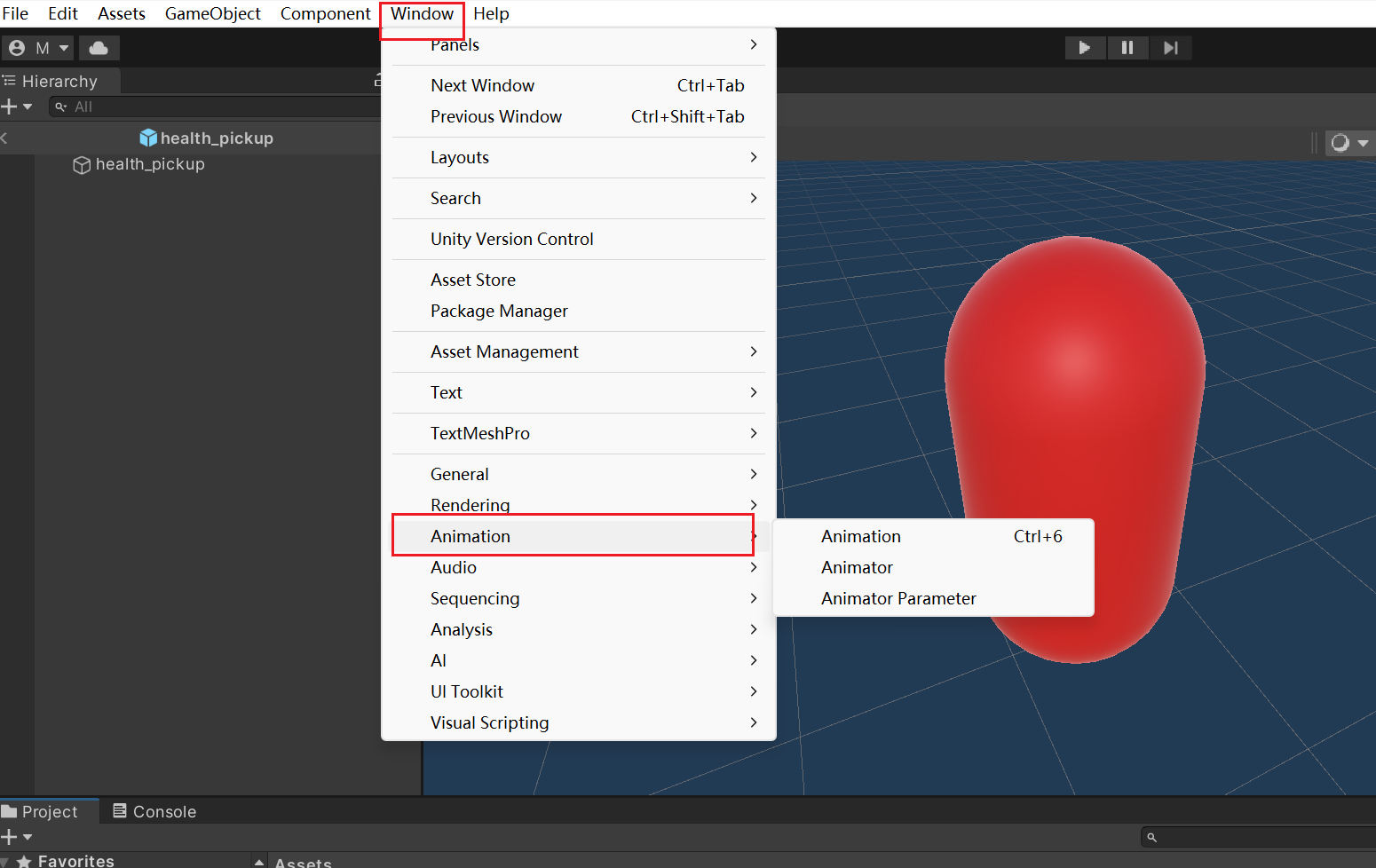Choose Next Window menu entry
1376x868 pixels.
click(579, 85)
